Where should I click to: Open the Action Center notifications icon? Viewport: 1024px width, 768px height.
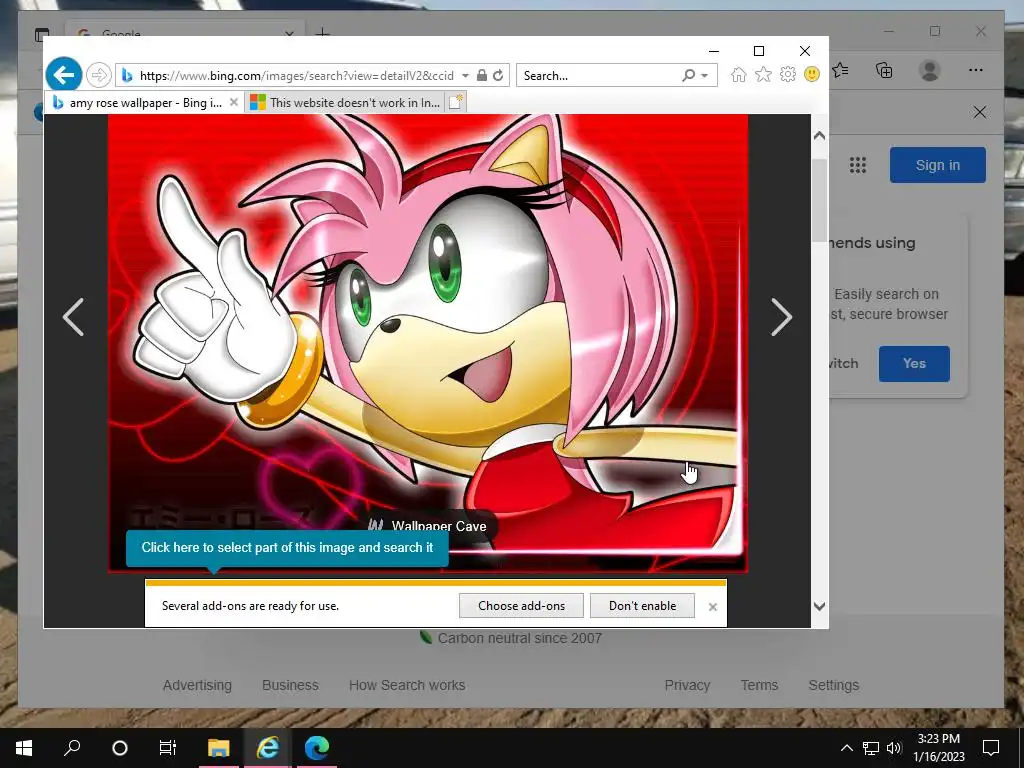(x=991, y=748)
